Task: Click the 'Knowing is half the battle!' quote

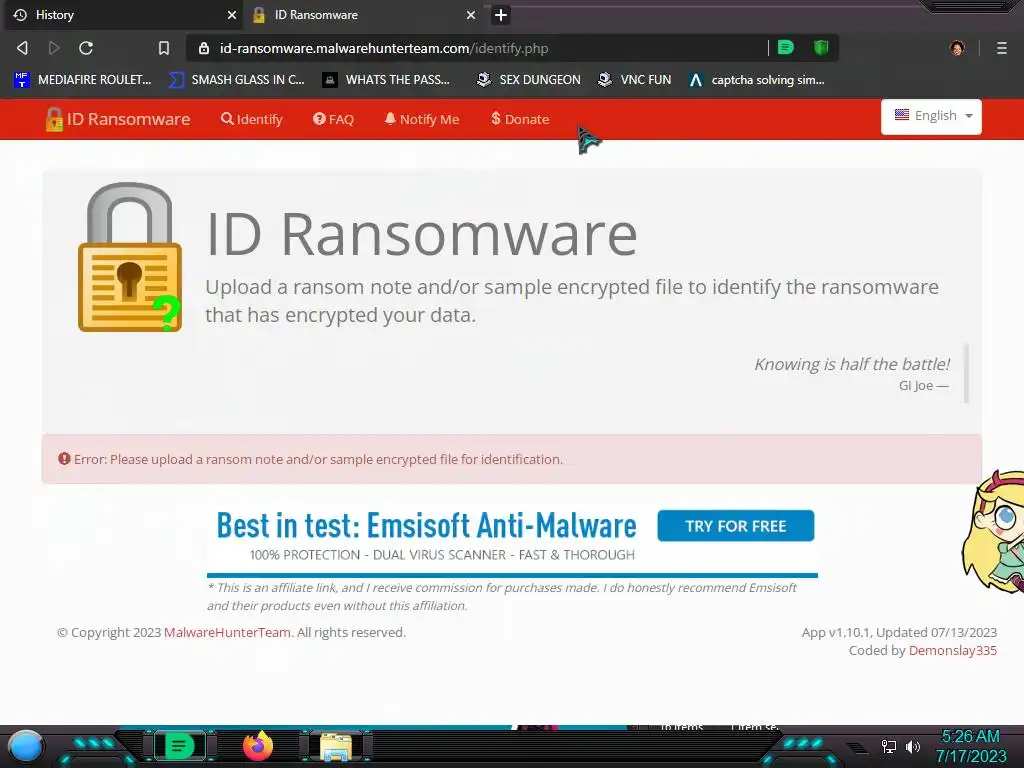Action: pos(852,364)
